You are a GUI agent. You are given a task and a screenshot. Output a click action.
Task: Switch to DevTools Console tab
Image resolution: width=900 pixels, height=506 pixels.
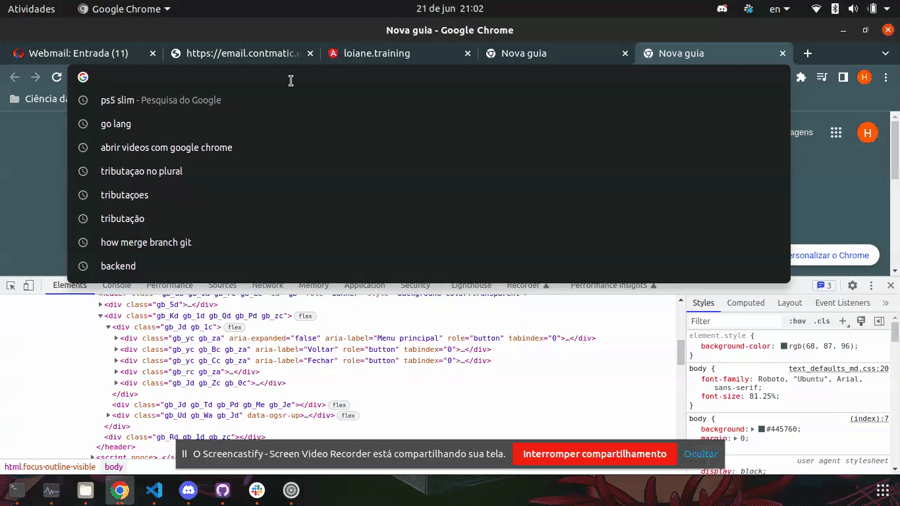coord(117,285)
